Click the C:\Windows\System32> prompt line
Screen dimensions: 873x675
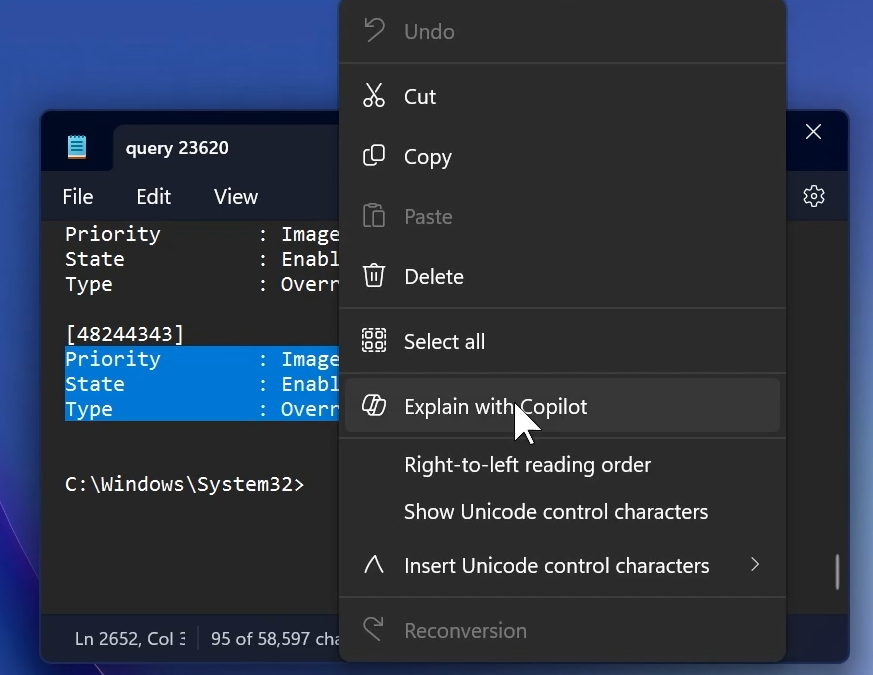[185, 484]
